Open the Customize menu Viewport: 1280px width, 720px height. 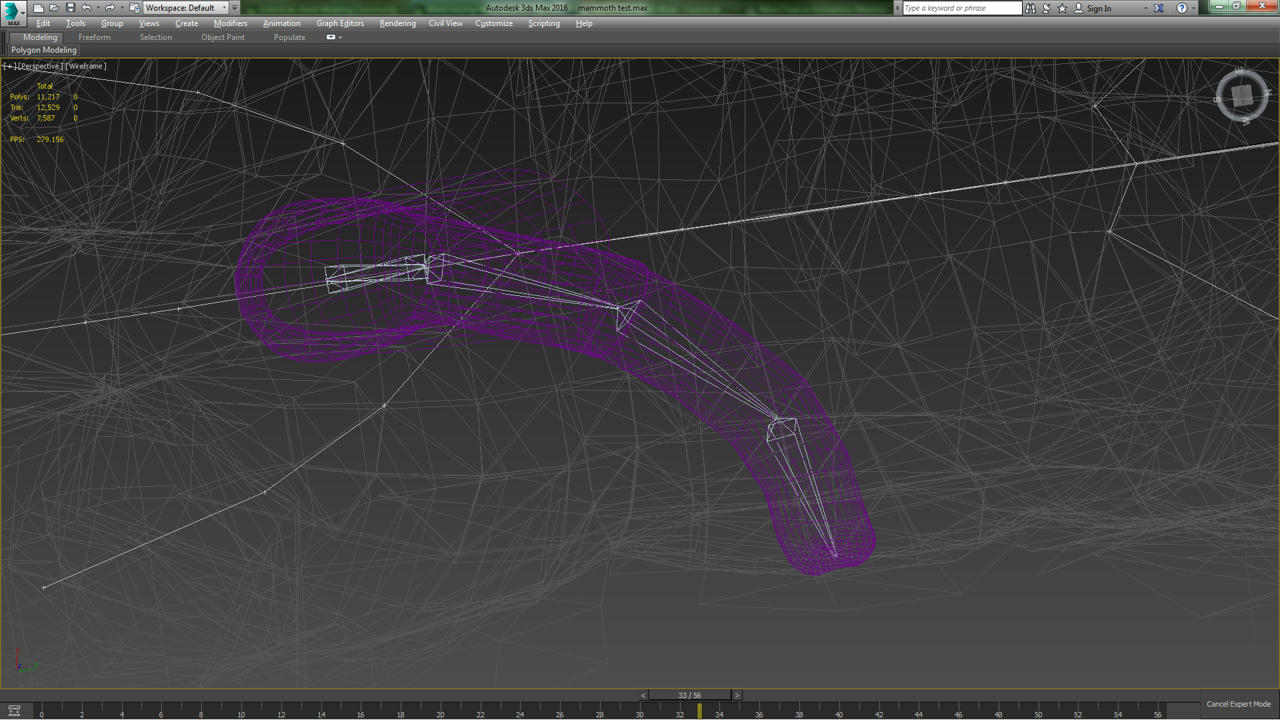click(494, 23)
